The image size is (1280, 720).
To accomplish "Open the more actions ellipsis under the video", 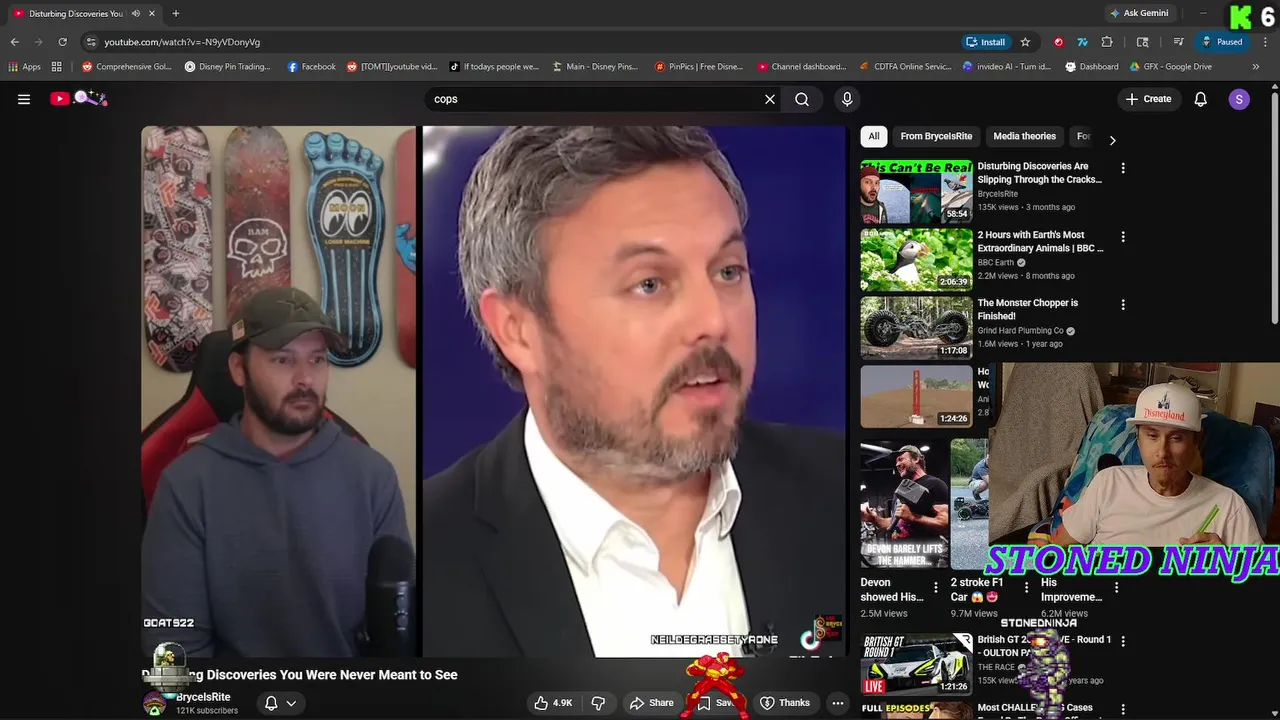I will click(838, 703).
